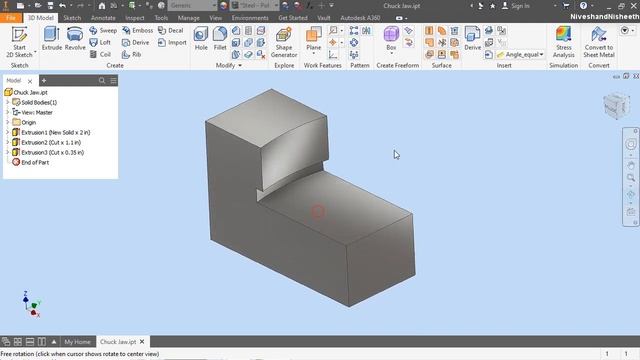
Task: Click the Home icon in quick access toolbar
Action: click(x=102, y=6)
